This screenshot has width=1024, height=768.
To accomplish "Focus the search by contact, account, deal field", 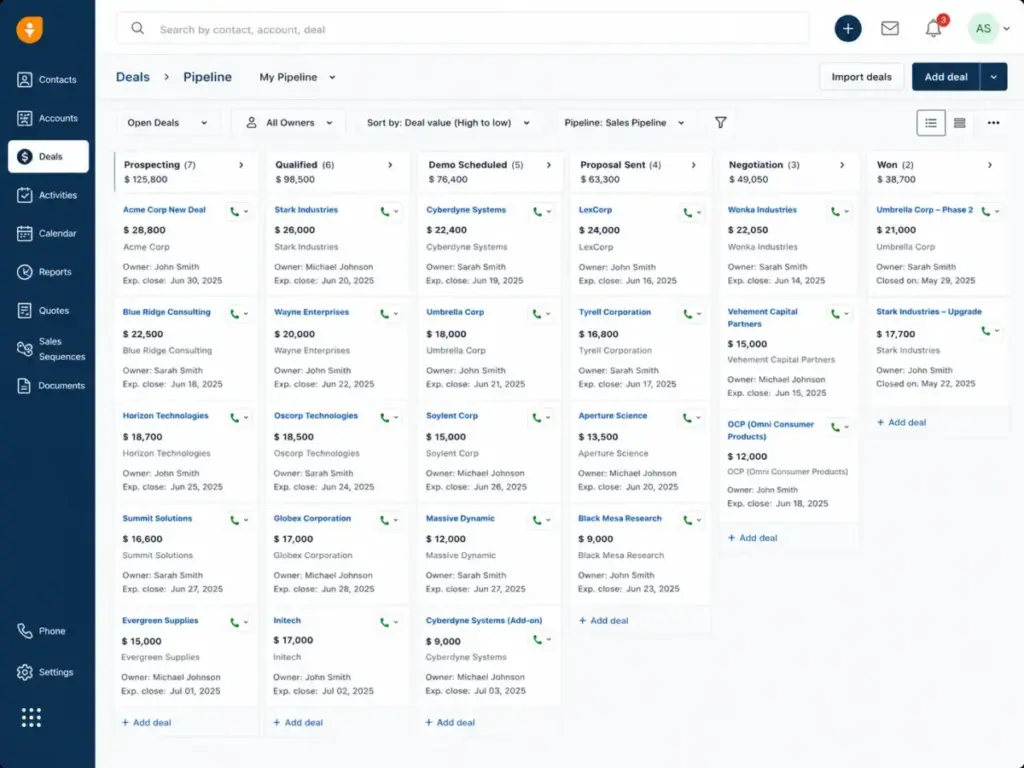I will click(x=463, y=29).
